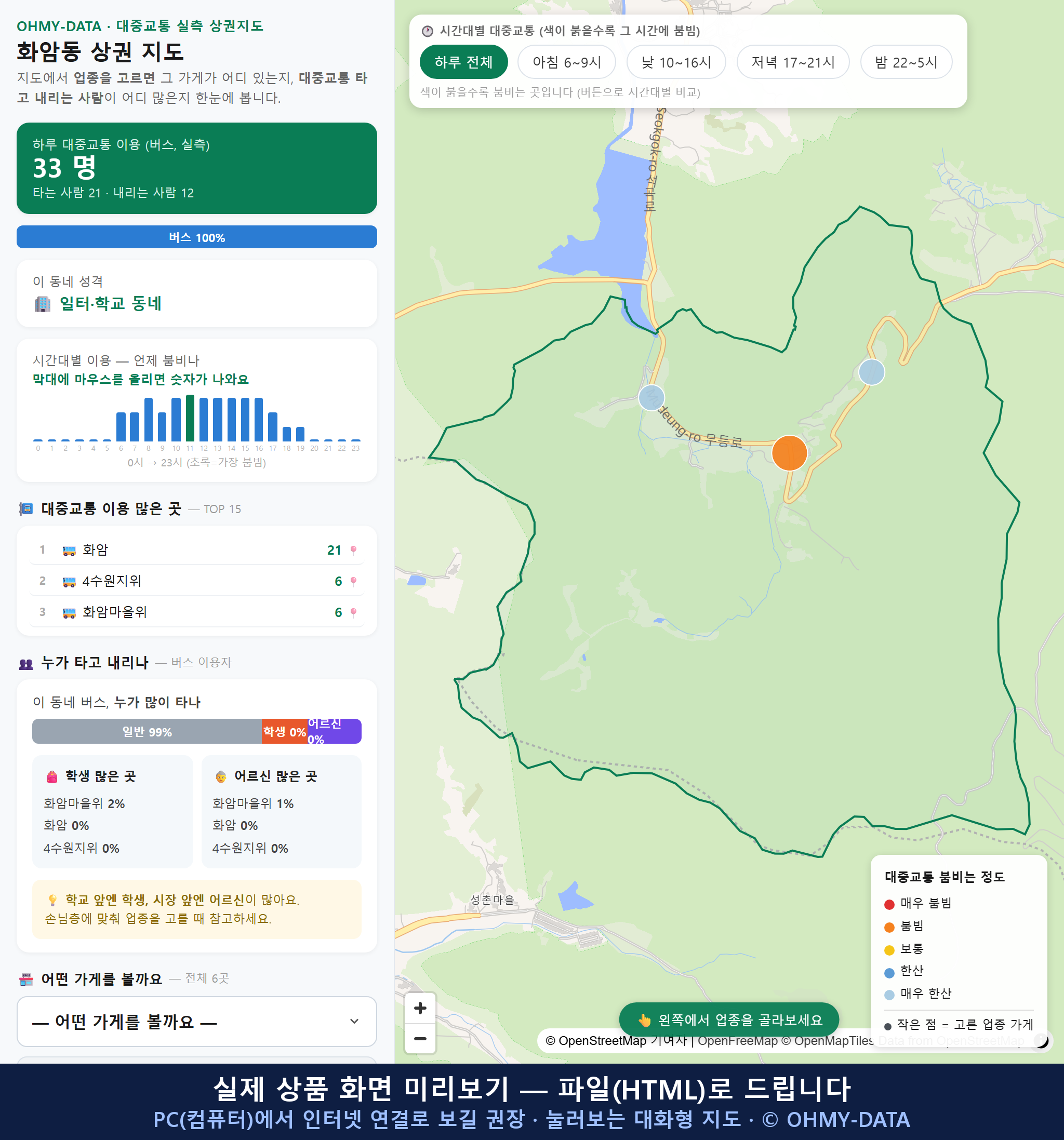
Task: Zoom in the map with plus button
Action: [x=420, y=1008]
